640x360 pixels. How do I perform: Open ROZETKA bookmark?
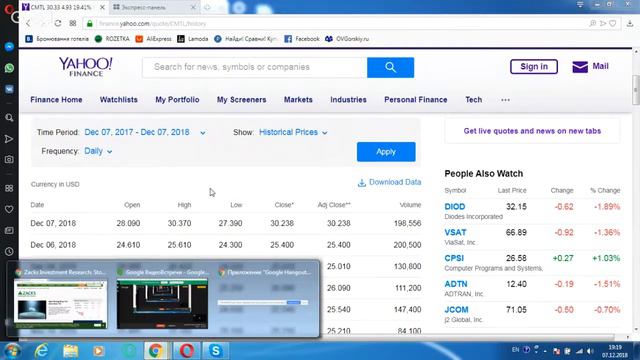(x=112, y=39)
